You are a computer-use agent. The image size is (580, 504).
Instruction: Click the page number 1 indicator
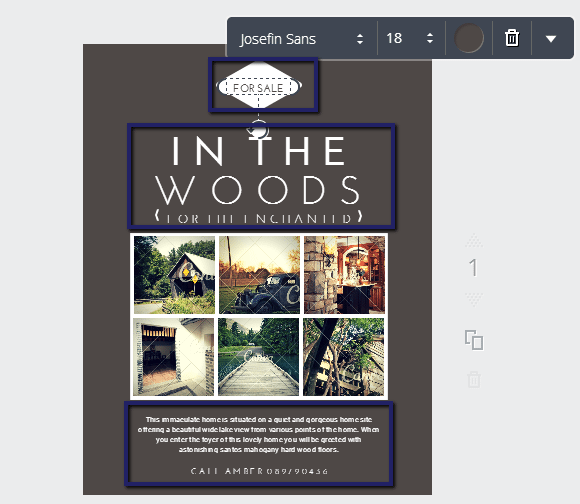tap(473, 267)
